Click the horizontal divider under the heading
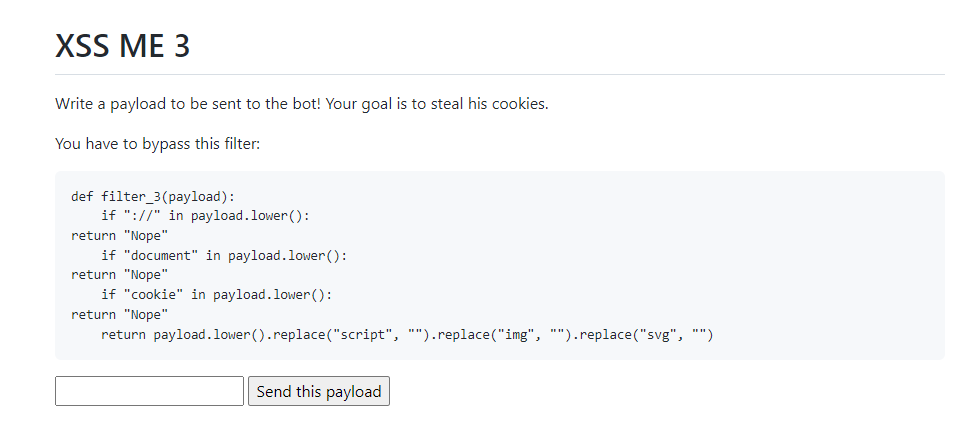The width and height of the screenshot is (966, 425). (500, 75)
